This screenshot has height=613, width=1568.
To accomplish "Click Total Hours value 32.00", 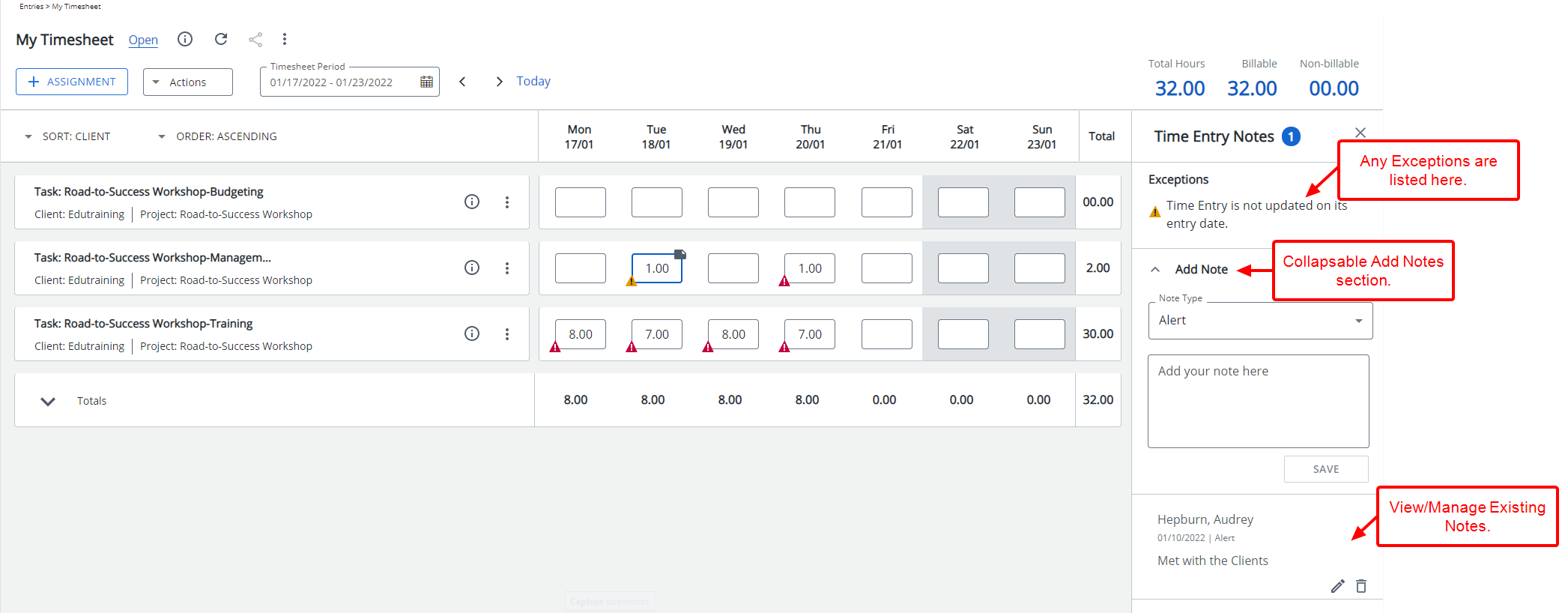I will [x=1180, y=88].
